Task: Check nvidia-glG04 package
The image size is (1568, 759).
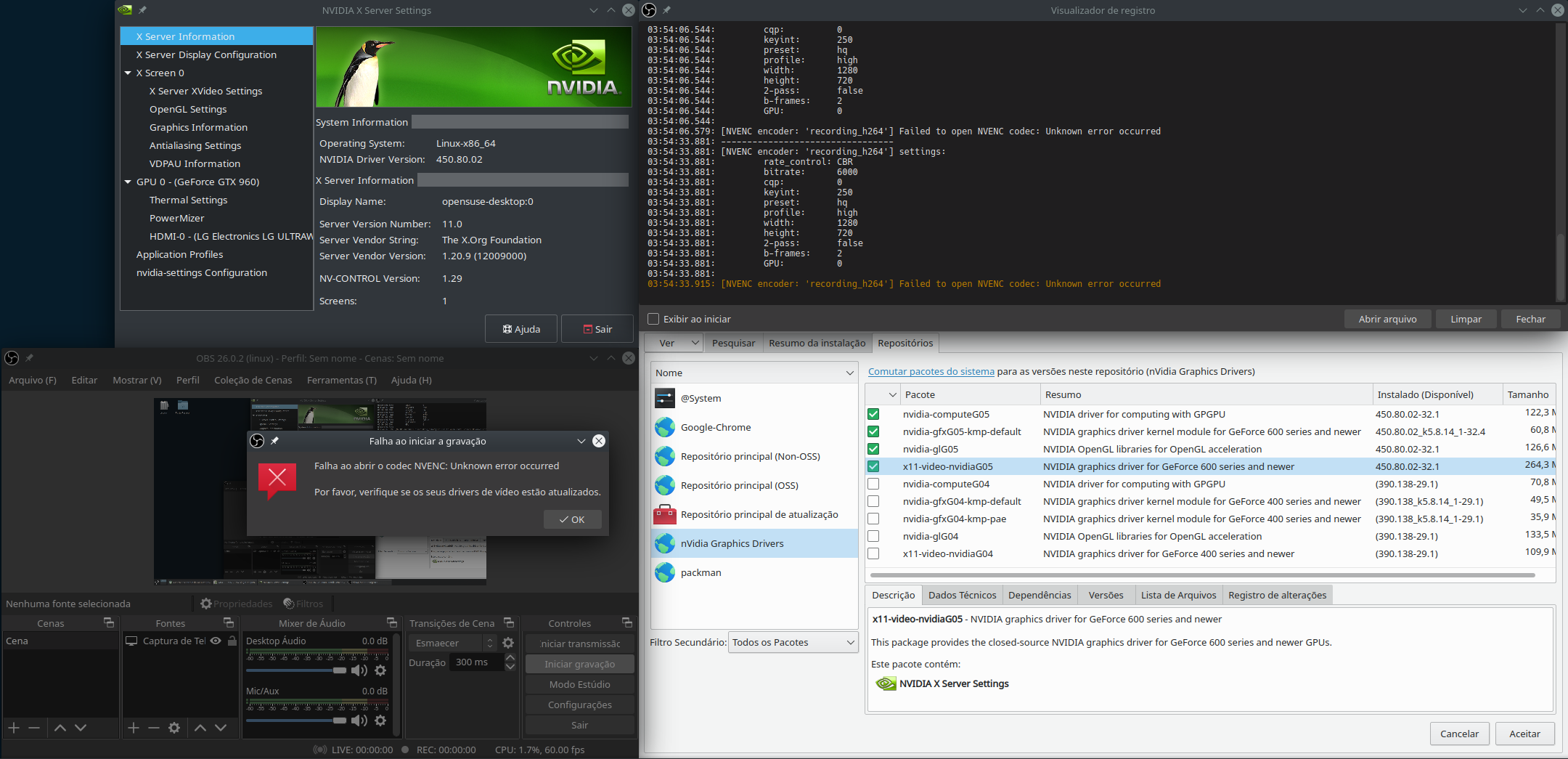Action: click(873, 536)
